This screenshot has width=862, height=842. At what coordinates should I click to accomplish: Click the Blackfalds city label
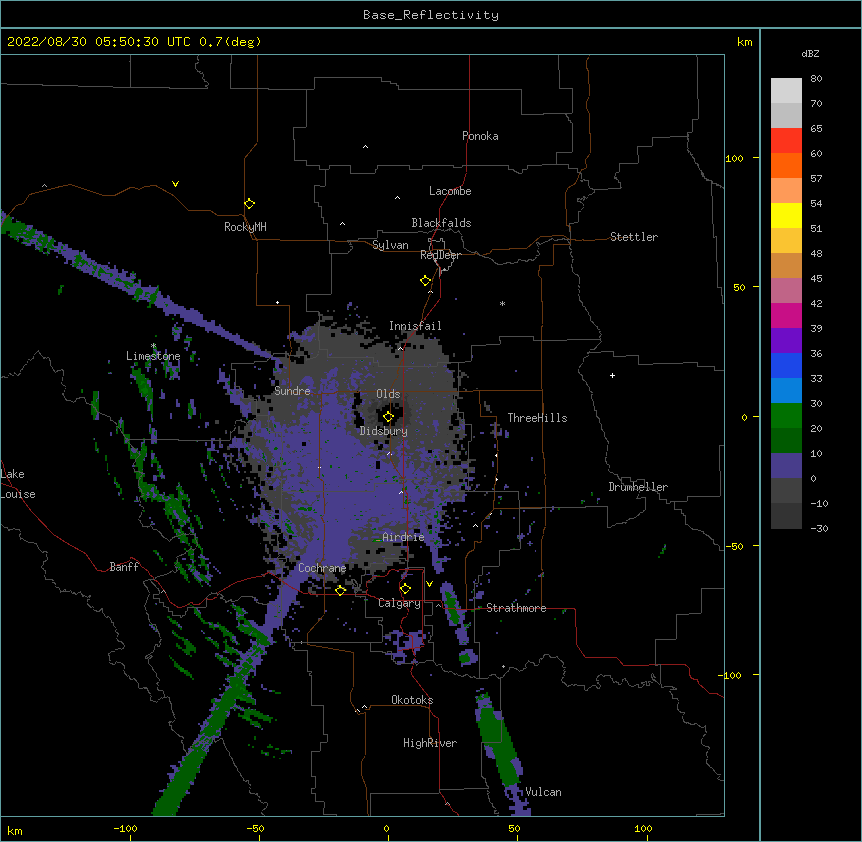(441, 223)
